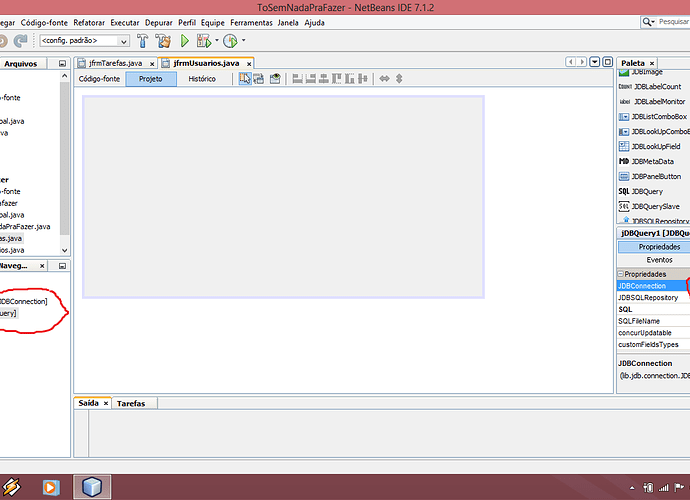Click the Clean and Build icon

pos(163,41)
